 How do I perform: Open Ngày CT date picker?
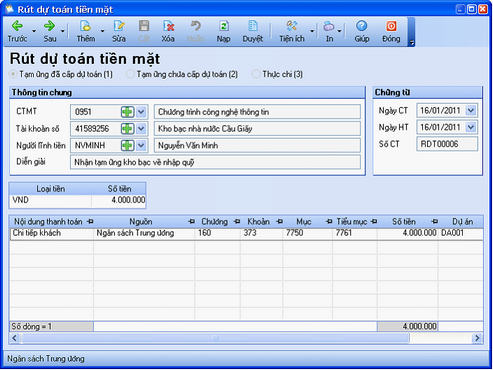tap(471, 110)
